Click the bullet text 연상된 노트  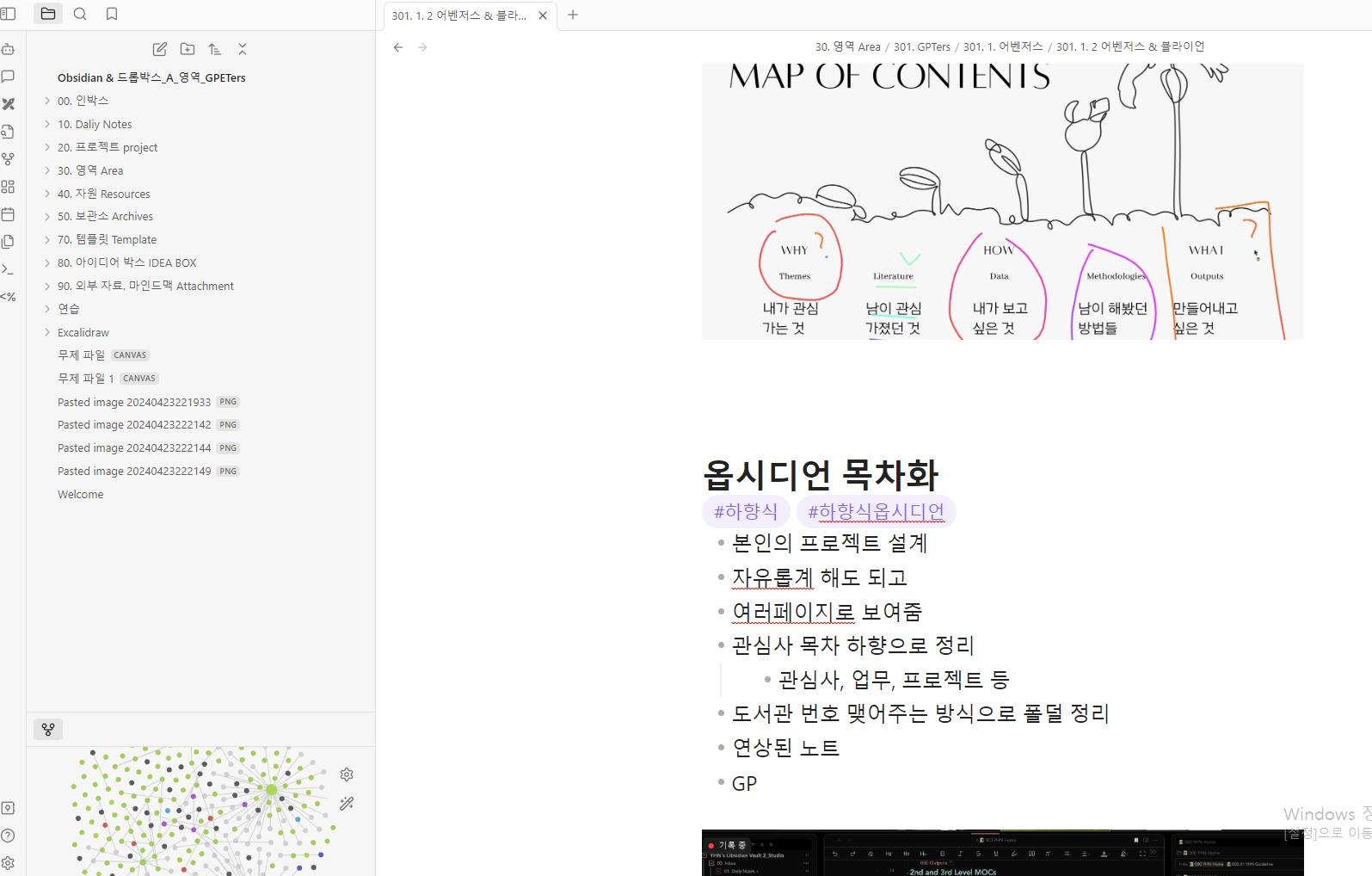click(x=785, y=748)
